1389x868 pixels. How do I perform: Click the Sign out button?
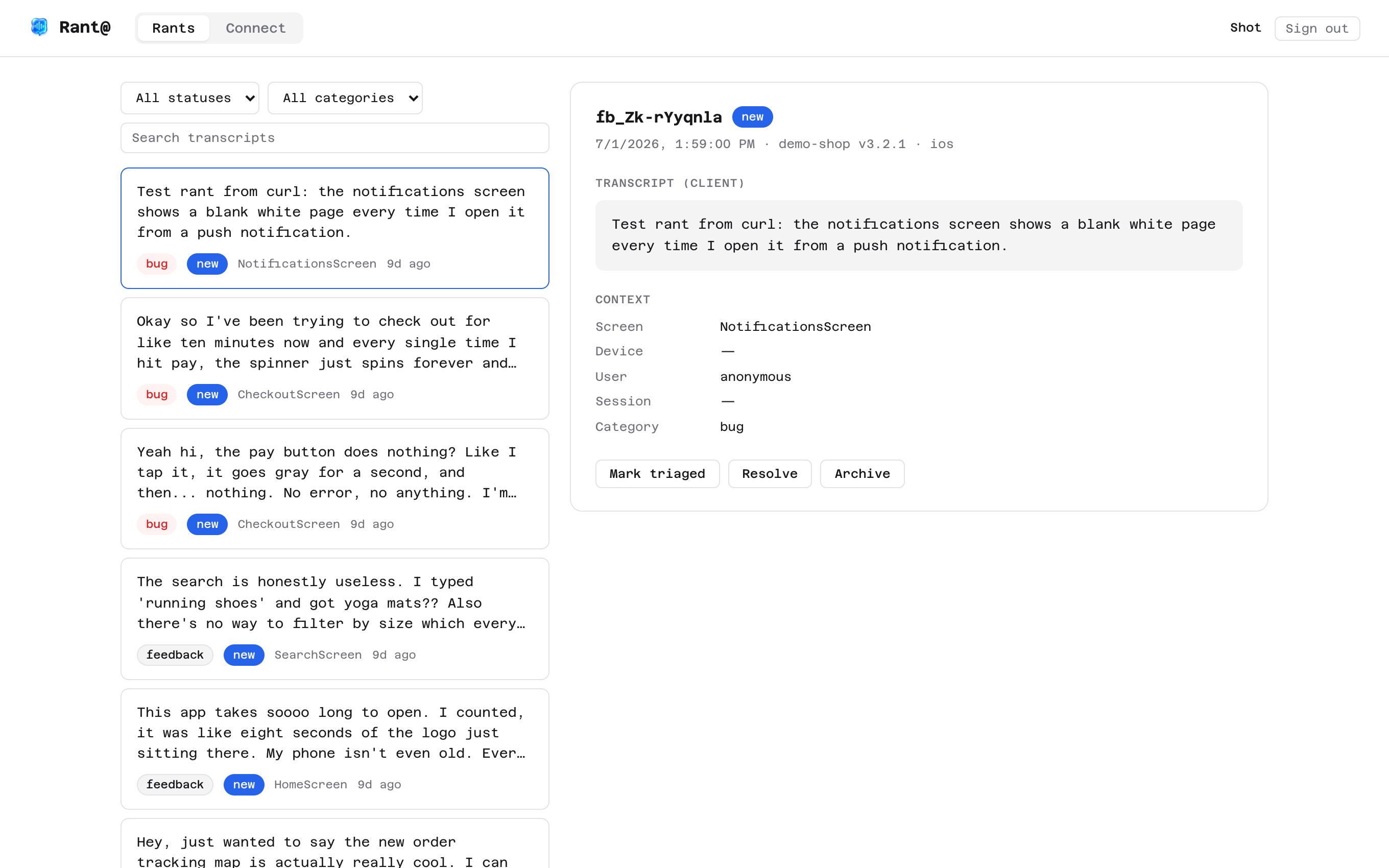click(x=1316, y=29)
